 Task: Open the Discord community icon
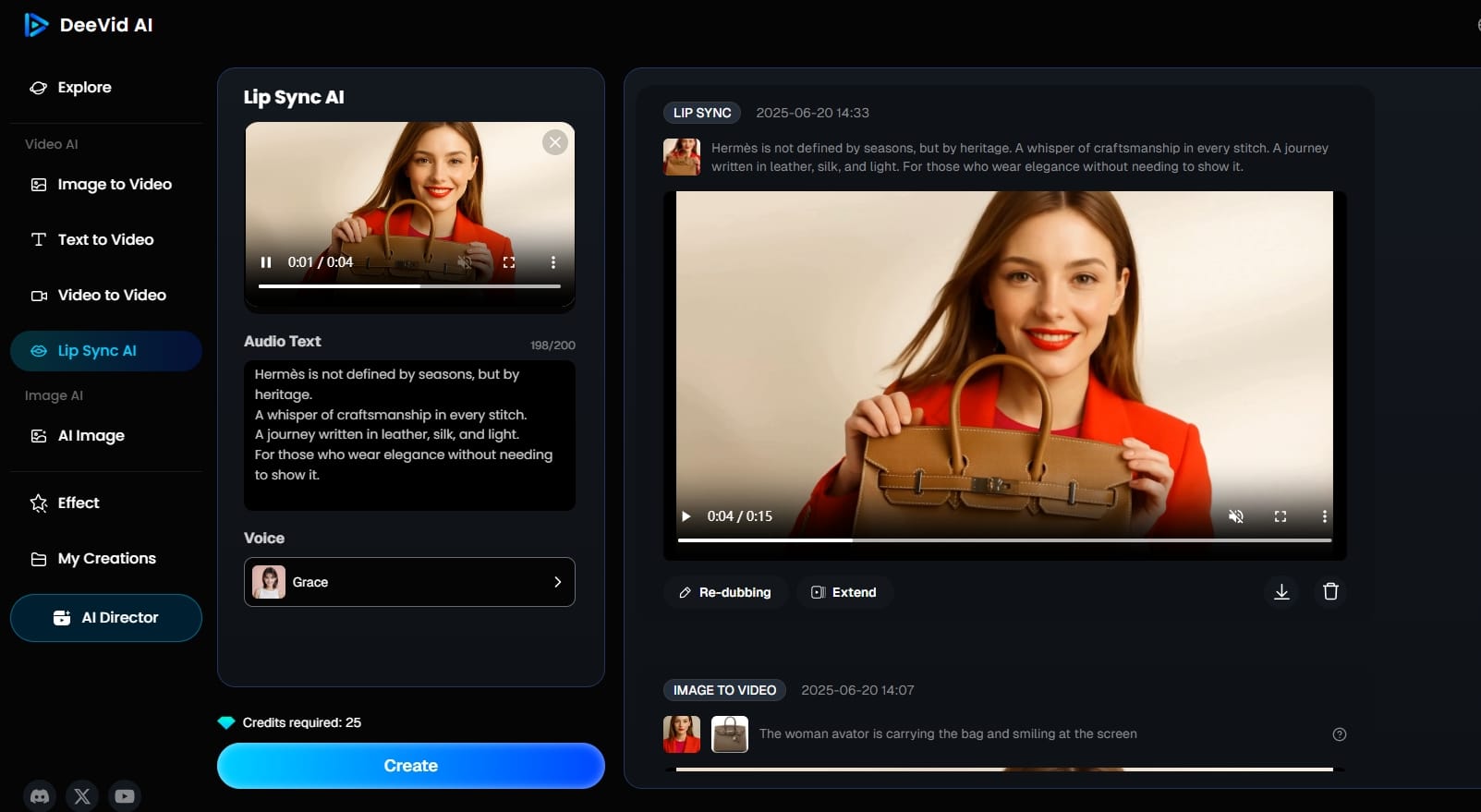pos(40,795)
